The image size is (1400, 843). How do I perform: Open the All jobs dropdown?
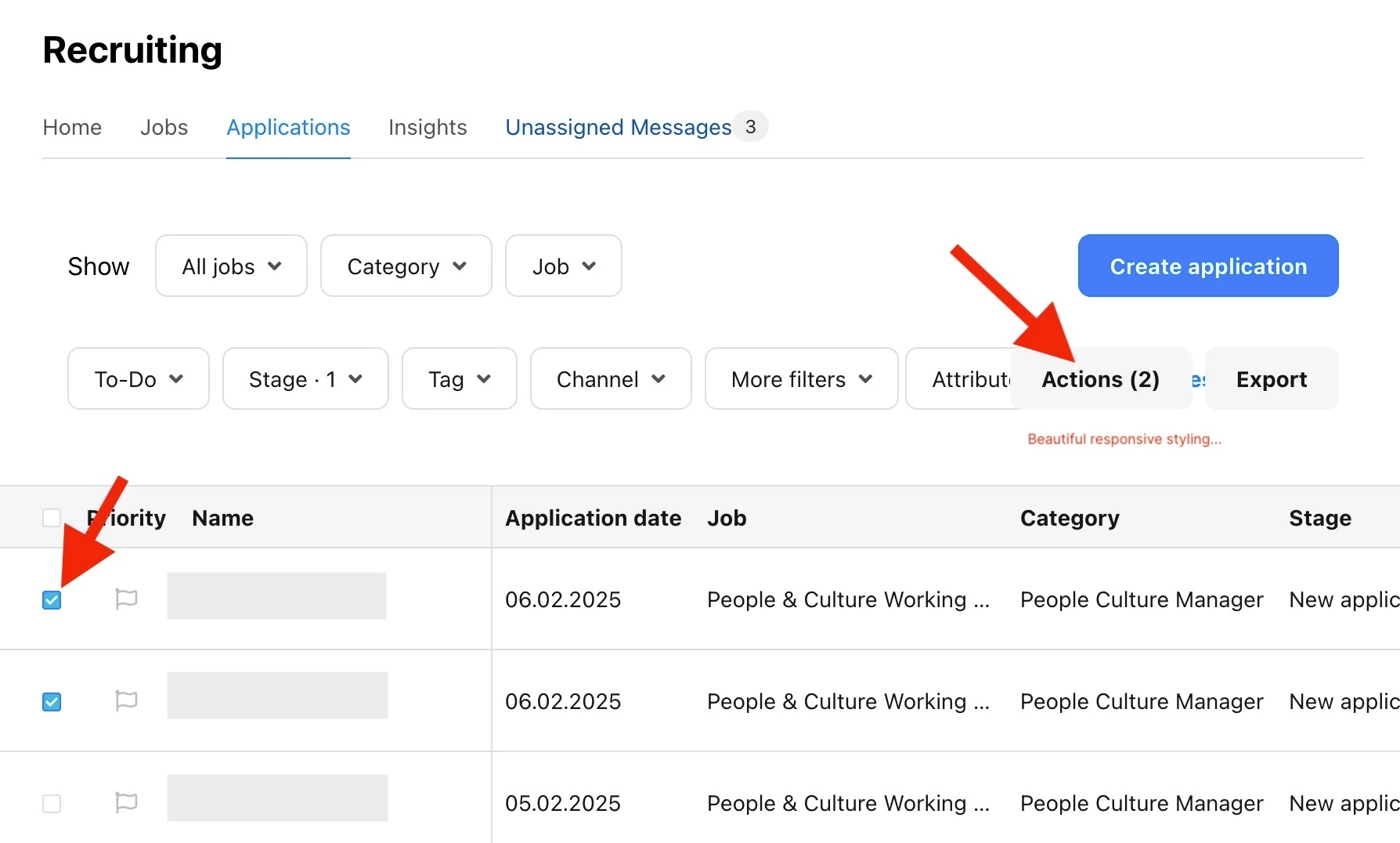point(231,266)
